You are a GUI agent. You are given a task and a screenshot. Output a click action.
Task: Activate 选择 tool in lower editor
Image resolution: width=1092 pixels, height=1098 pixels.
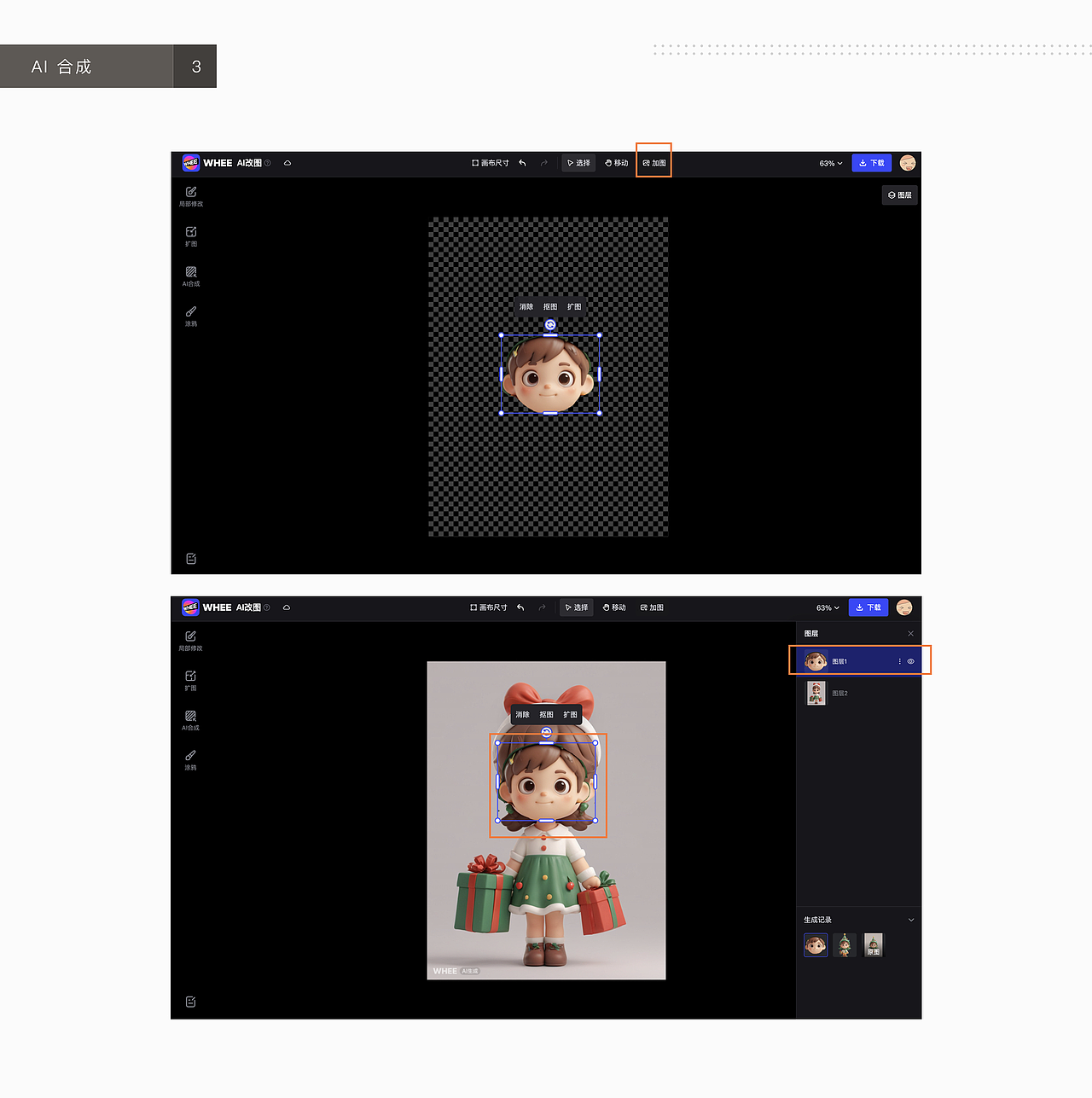[x=577, y=607]
